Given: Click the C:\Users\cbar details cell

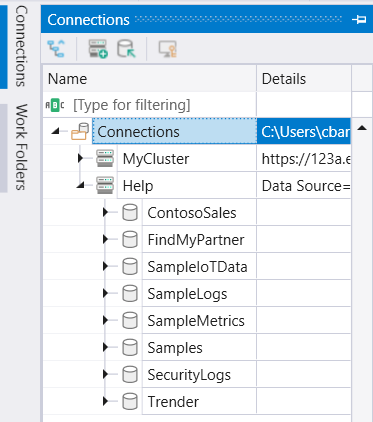Looking at the screenshot, I should coord(304,132).
